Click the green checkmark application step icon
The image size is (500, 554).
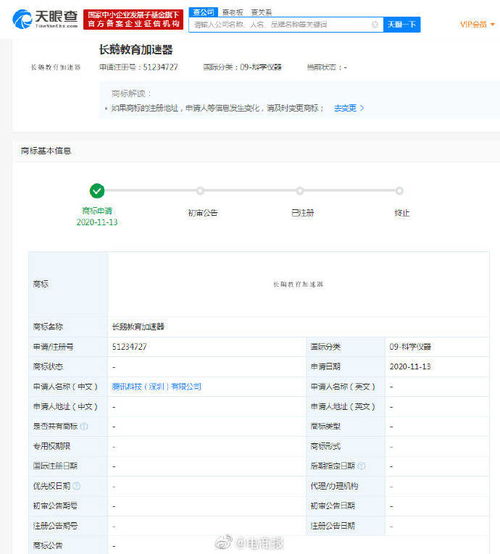pyautogui.click(x=97, y=191)
